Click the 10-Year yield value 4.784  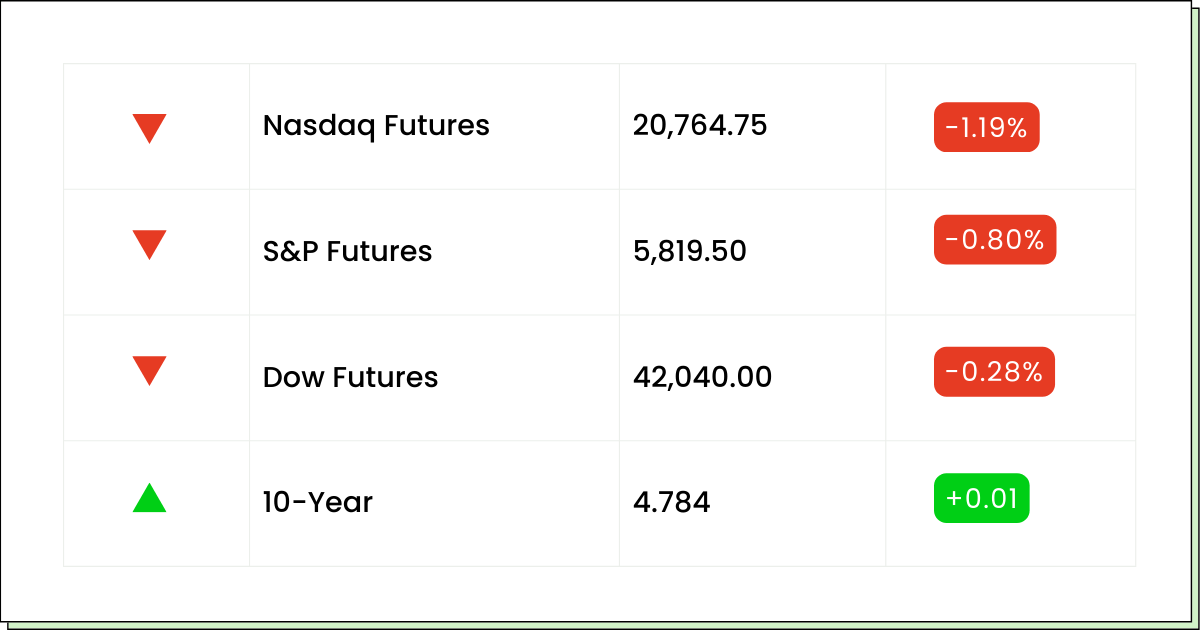click(x=672, y=502)
